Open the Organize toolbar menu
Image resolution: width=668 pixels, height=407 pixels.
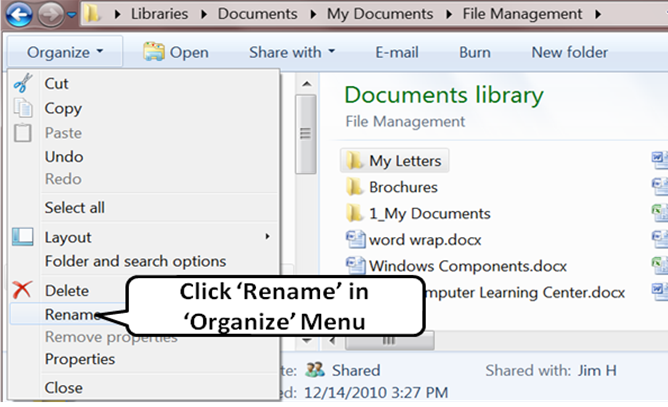click(x=65, y=52)
